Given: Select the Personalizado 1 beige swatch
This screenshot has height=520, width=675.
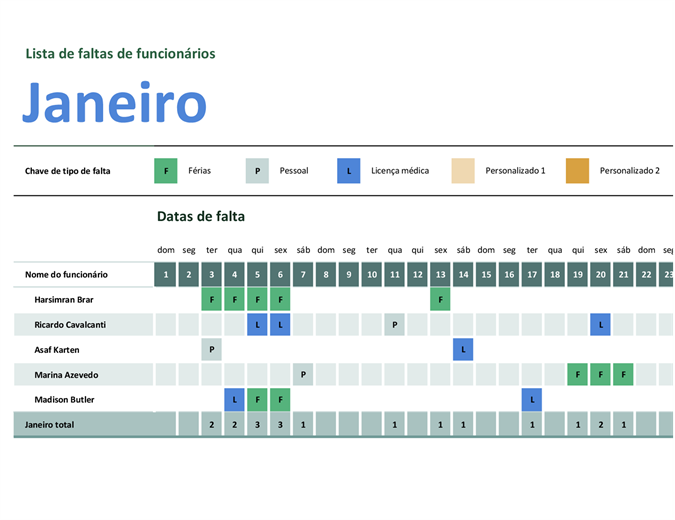Looking at the screenshot, I should tap(463, 171).
